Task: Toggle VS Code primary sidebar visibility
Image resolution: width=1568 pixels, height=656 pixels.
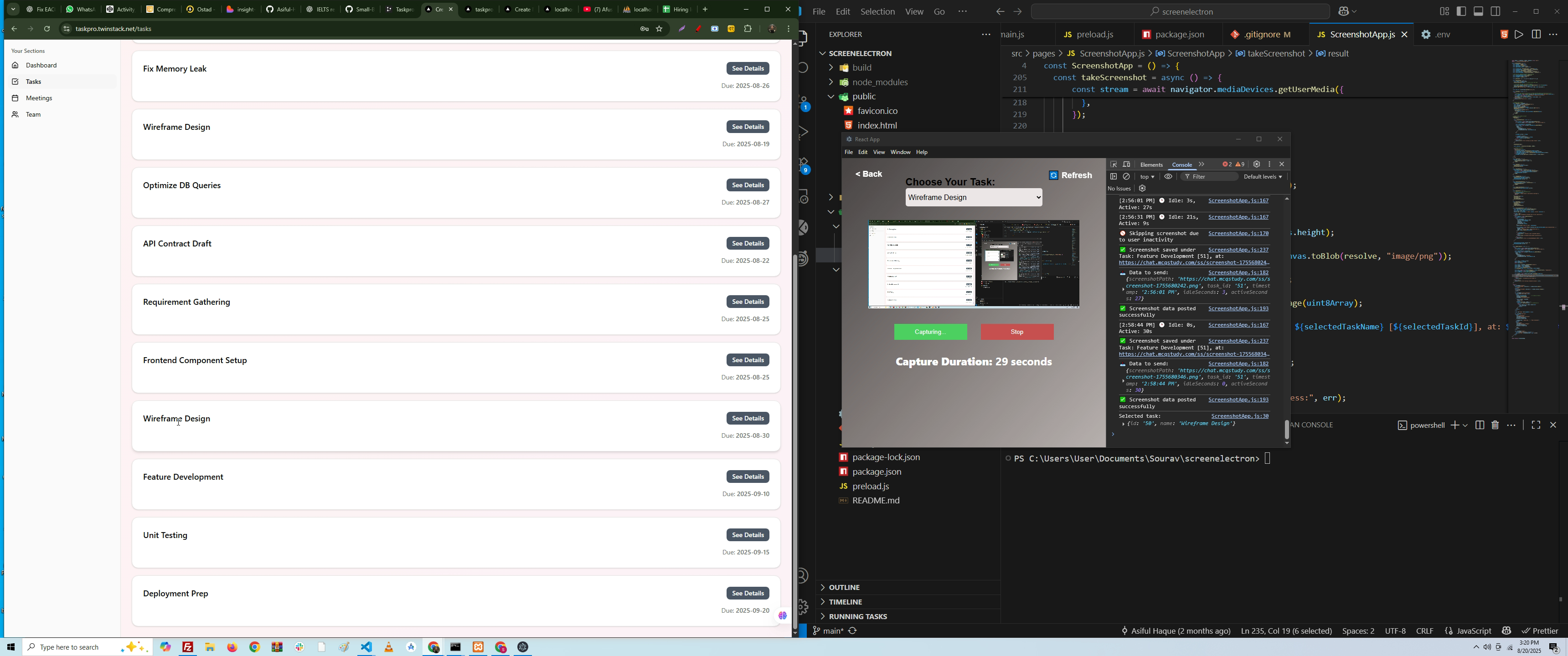Action: (1461, 11)
